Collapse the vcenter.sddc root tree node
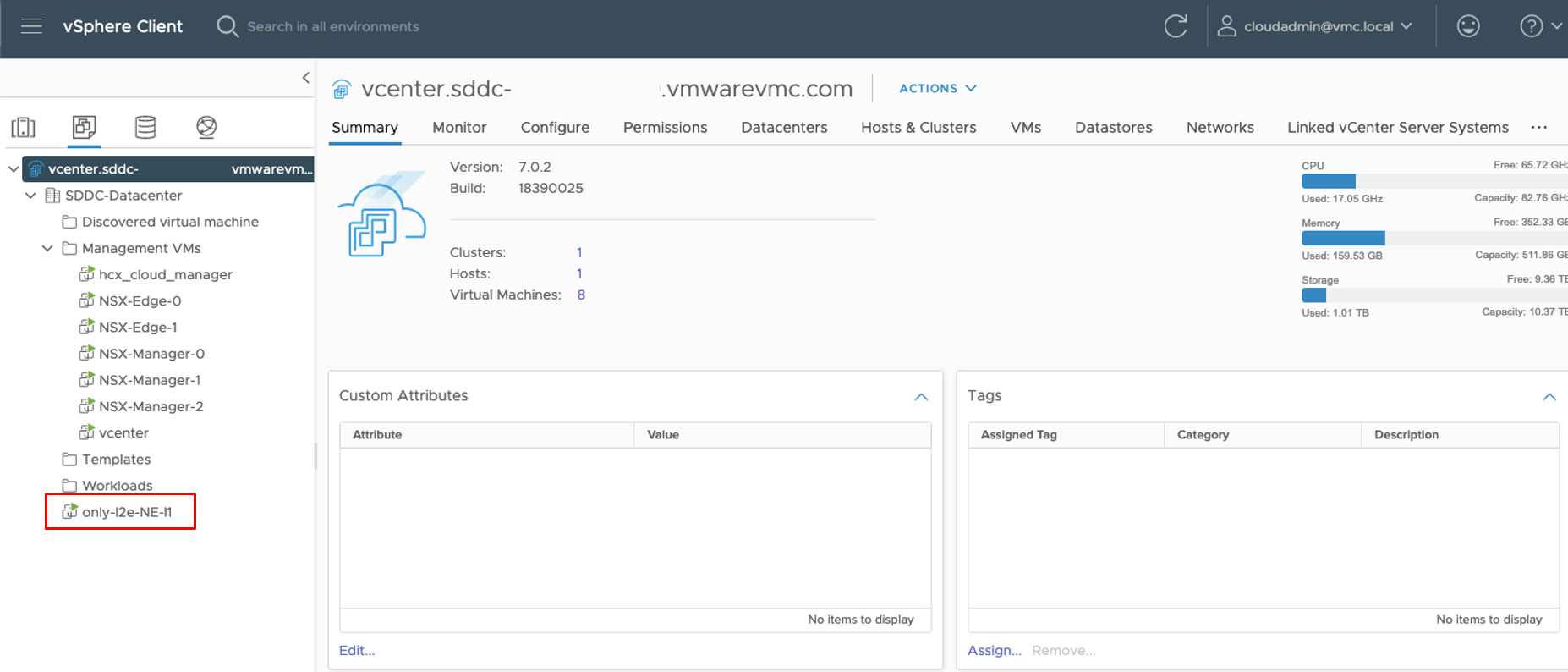Screen dimensions: 1568x672 pos(13,169)
